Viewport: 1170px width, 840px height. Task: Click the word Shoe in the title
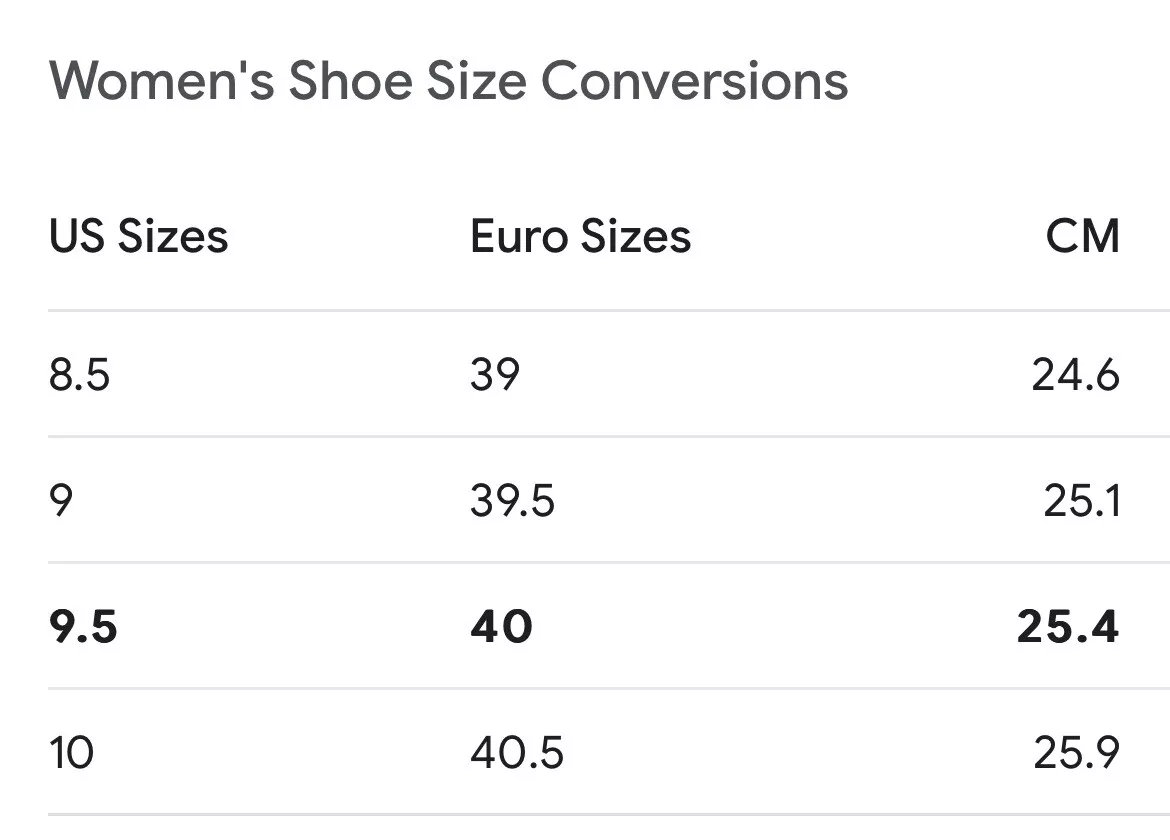click(351, 80)
